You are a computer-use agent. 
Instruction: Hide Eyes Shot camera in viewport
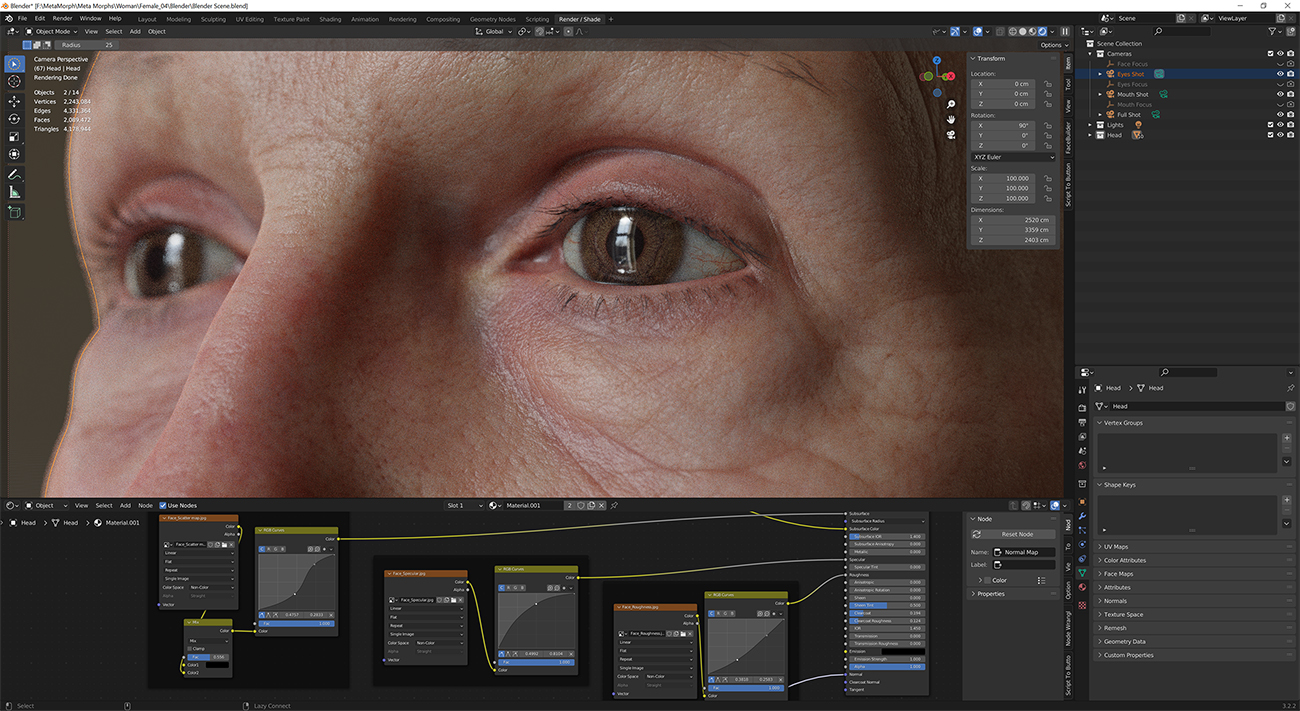point(1279,74)
